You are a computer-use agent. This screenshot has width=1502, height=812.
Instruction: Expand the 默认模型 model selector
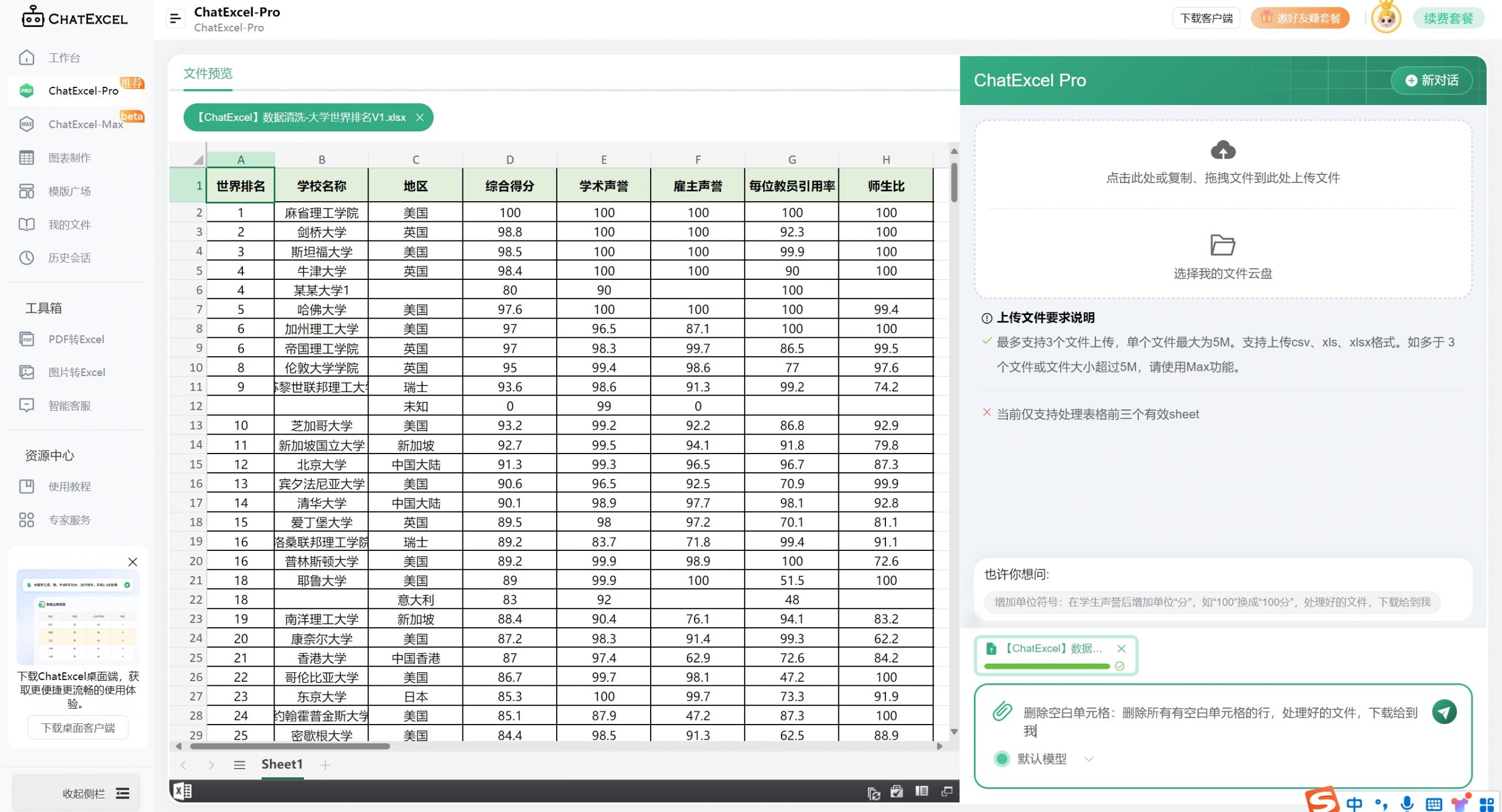pos(1088,759)
